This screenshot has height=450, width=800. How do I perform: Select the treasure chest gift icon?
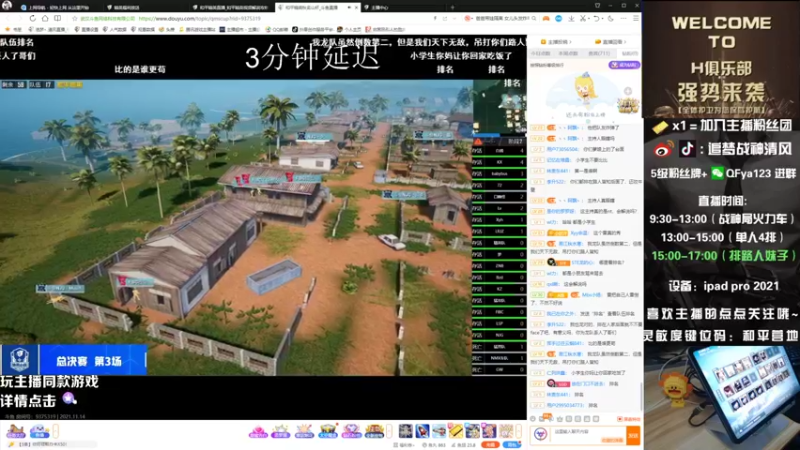(x=327, y=432)
